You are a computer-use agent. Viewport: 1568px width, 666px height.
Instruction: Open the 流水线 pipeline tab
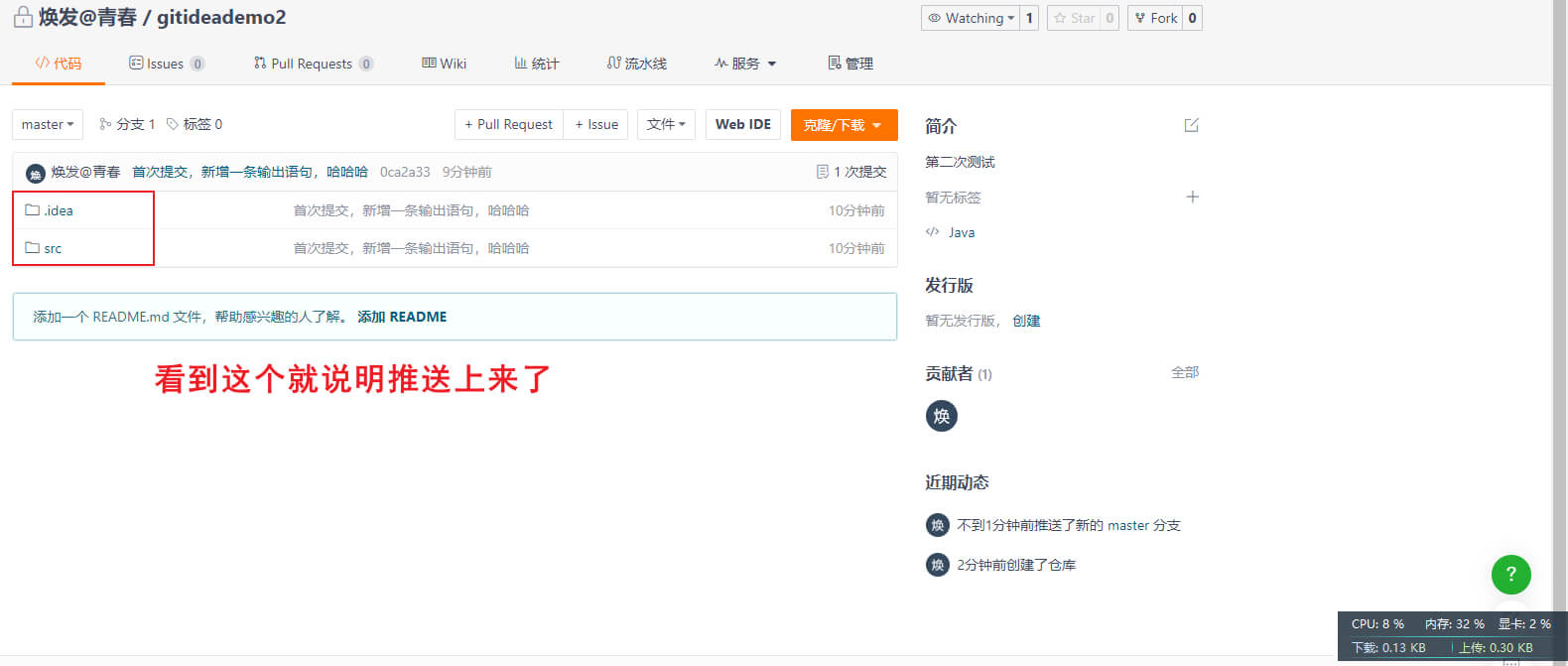636,64
